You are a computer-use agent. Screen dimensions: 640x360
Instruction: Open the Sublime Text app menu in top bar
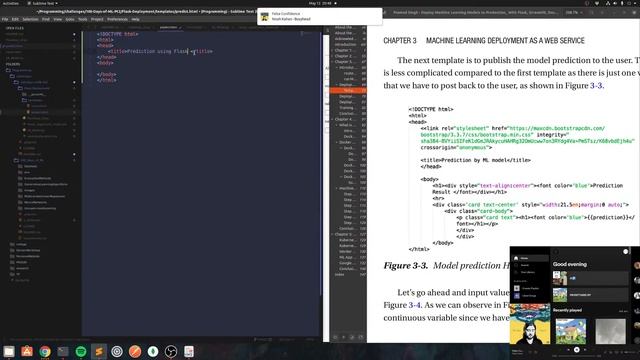42,3
